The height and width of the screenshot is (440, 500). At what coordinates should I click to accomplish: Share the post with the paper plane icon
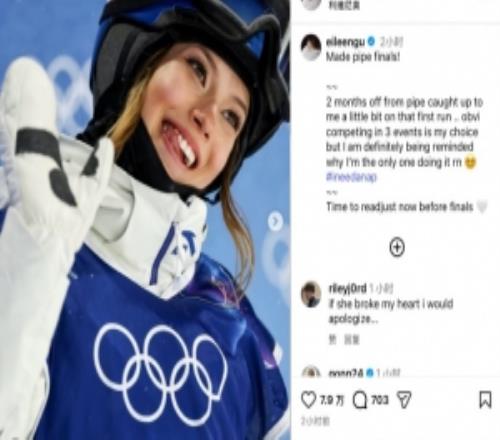coord(404,400)
